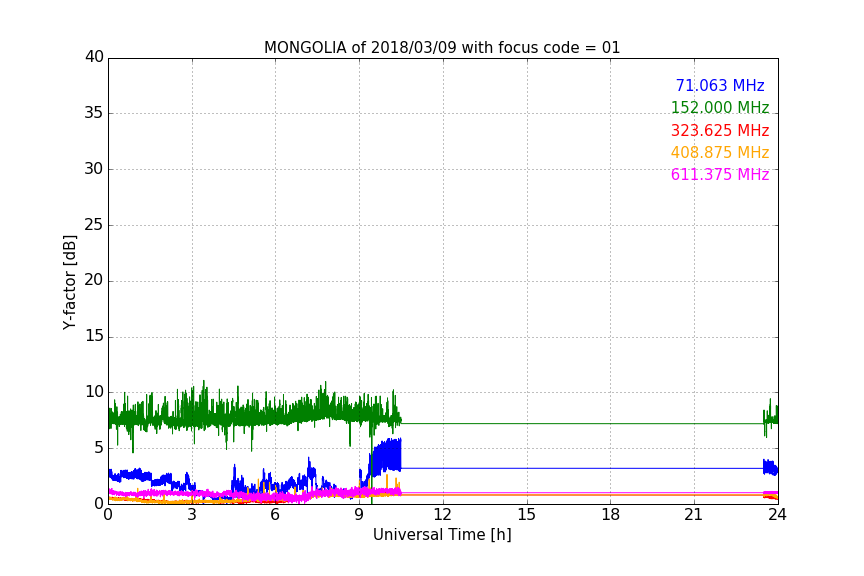
Task: Click the y-axis tick value 40
Action: [x=94, y=57]
